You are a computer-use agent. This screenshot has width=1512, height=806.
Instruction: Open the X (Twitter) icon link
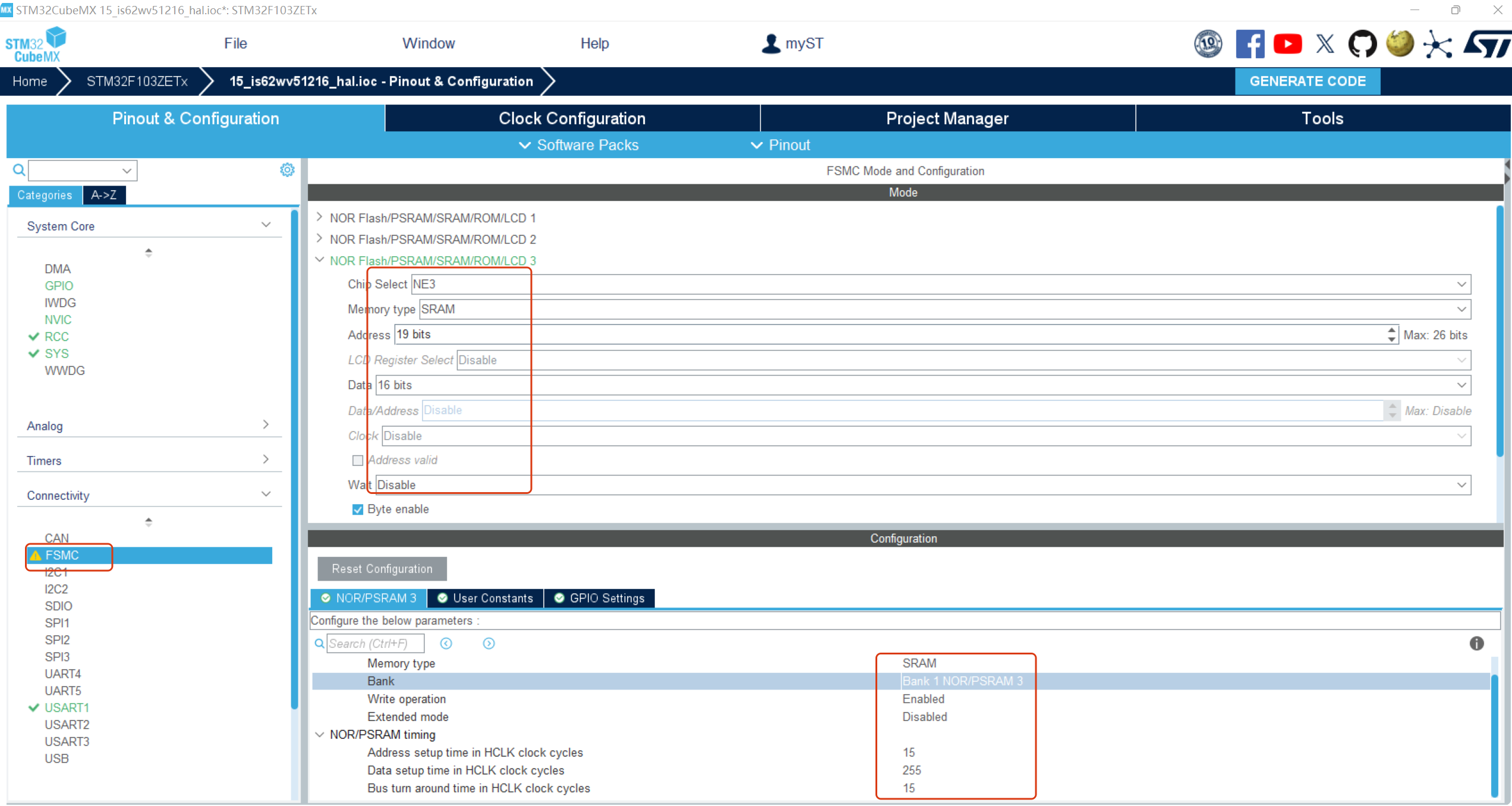coord(1325,44)
